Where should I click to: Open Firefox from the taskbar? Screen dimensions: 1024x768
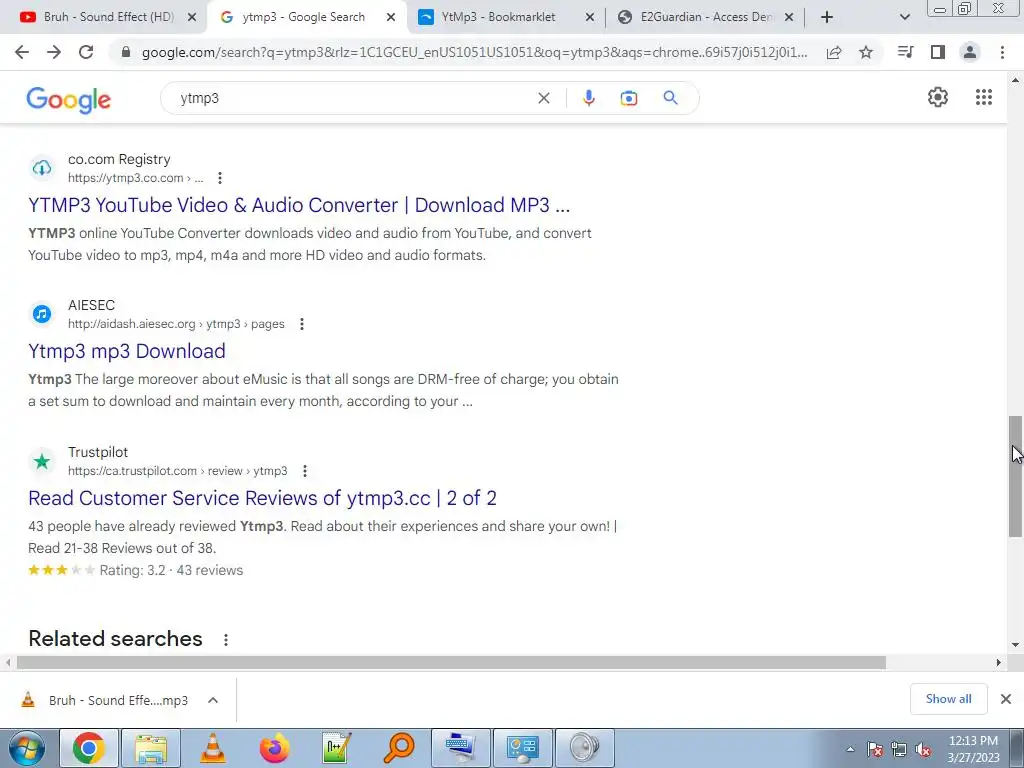pyautogui.click(x=274, y=748)
